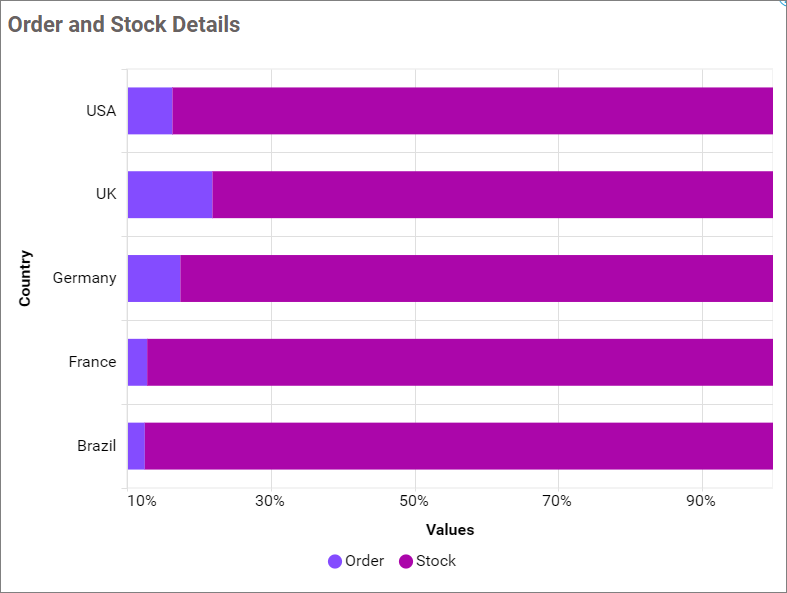Click the Country axis title

[x=25, y=278]
